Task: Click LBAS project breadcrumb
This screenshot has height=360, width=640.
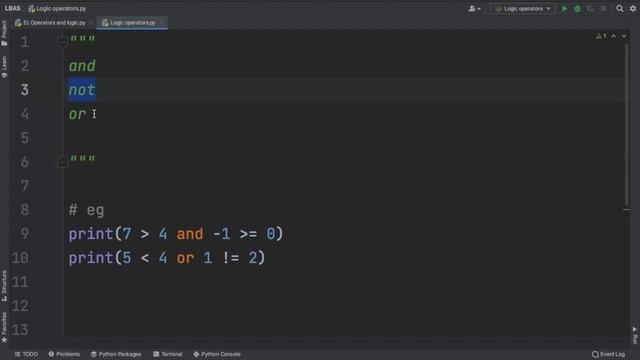Action: 13,9
